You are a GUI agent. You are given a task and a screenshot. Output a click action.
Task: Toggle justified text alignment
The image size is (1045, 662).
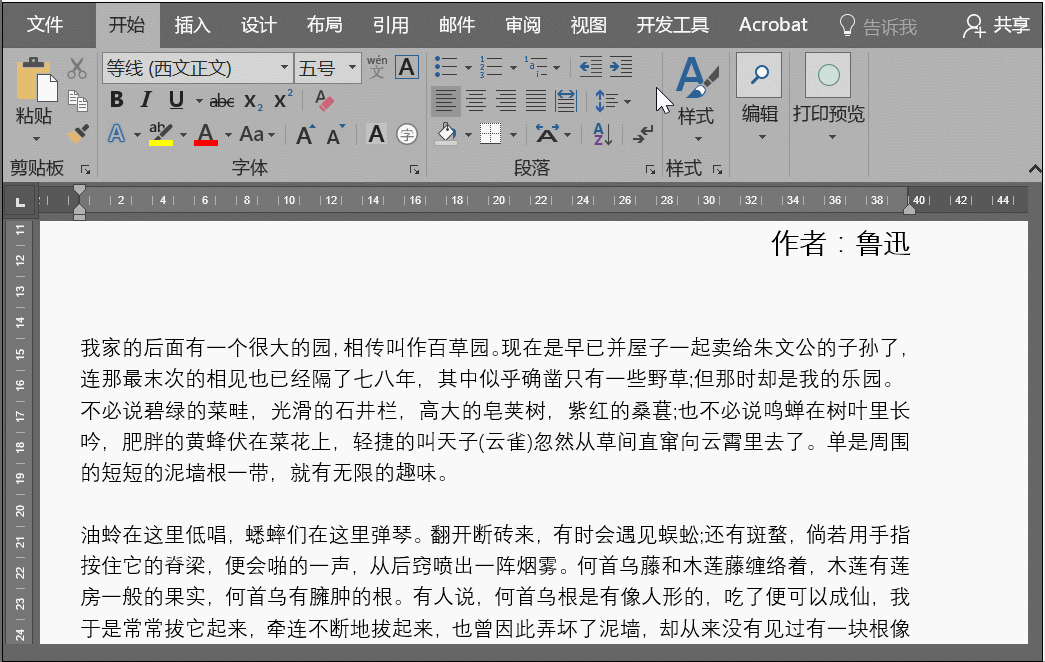pos(535,101)
